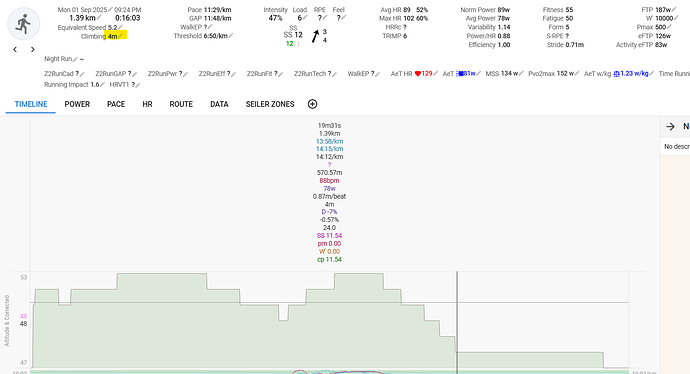The image size is (690, 374).
Task: Edit the Threshold 6:50/km pencil icon
Action: (231, 36)
